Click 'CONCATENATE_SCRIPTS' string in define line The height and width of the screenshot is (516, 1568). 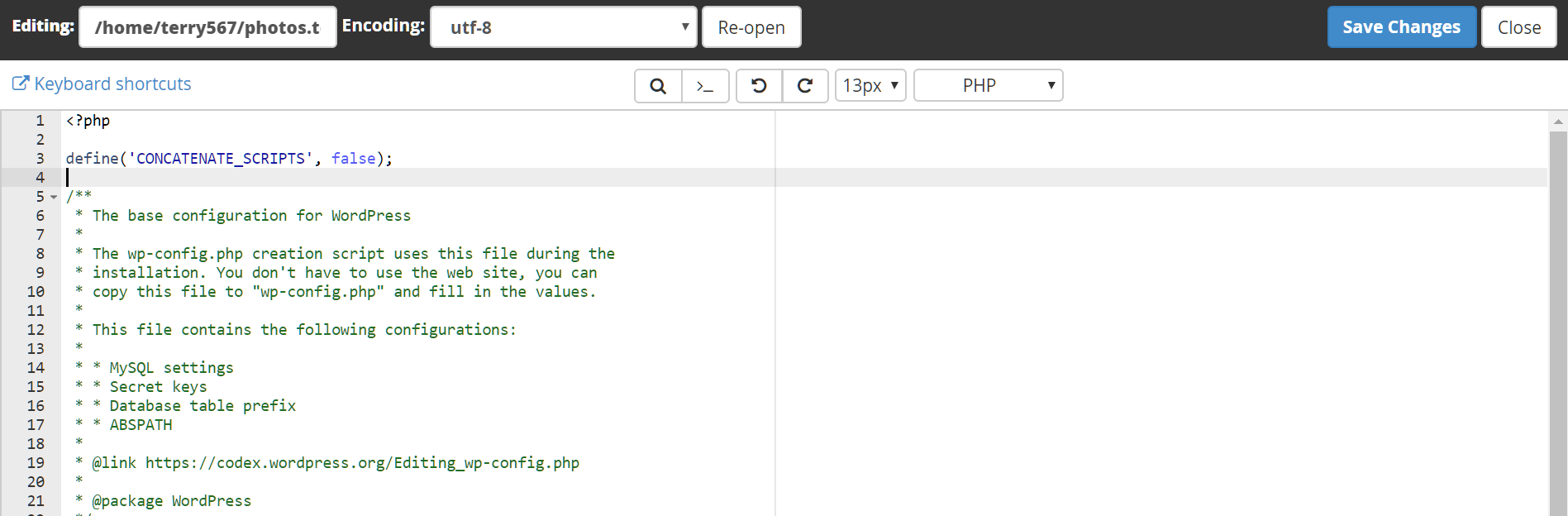[221, 159]
